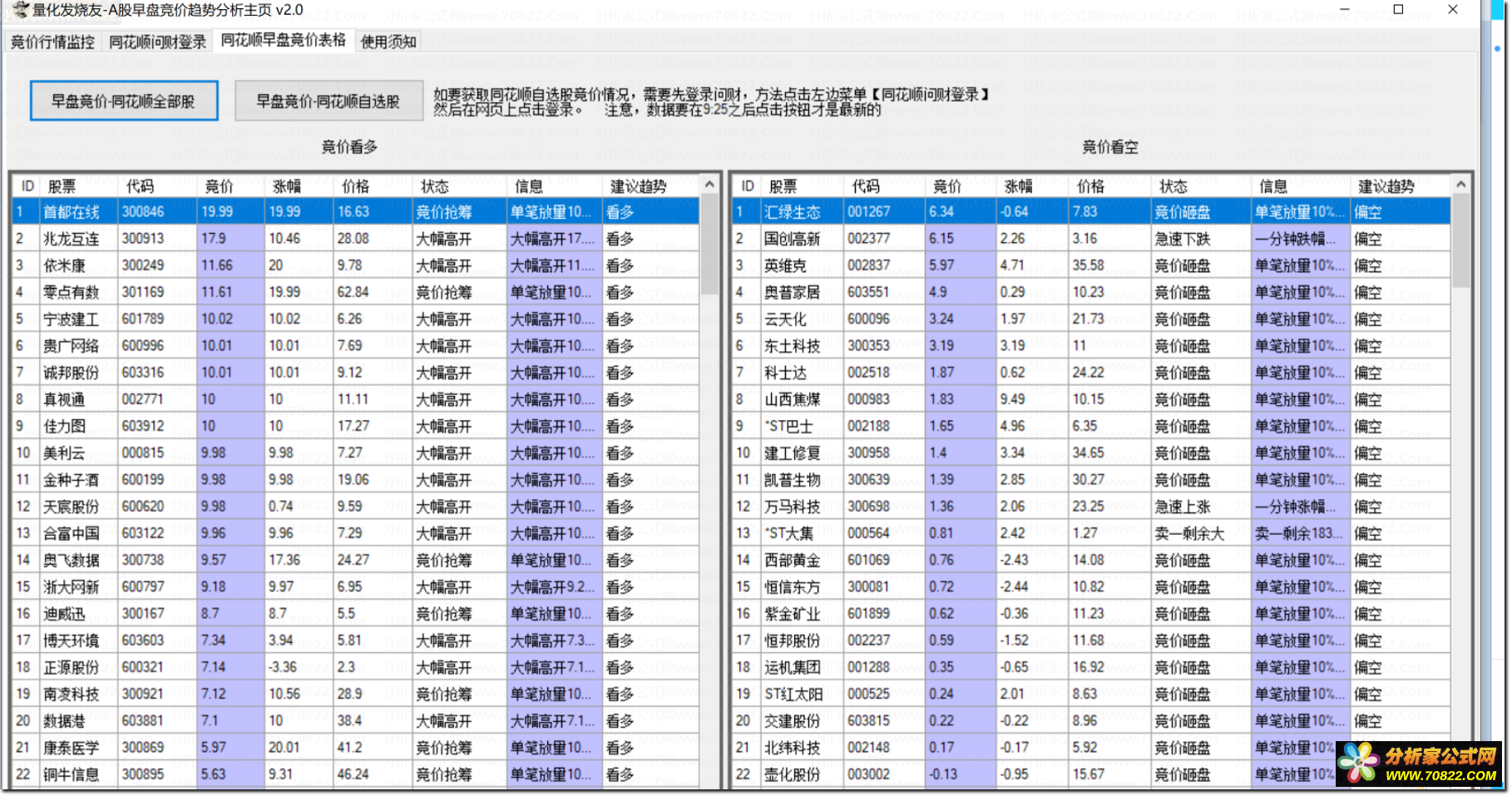Sort left table by 竞价 column header
Viewport: 1512px width, 796px height.
point(230,186)
